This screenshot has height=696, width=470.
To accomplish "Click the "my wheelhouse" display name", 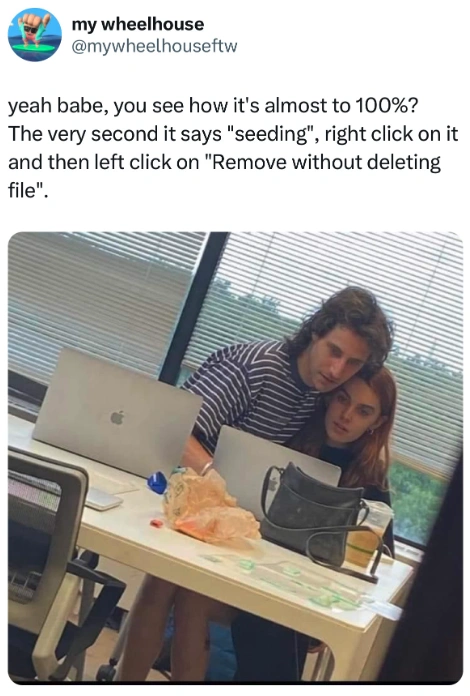I will pos(138,24).
